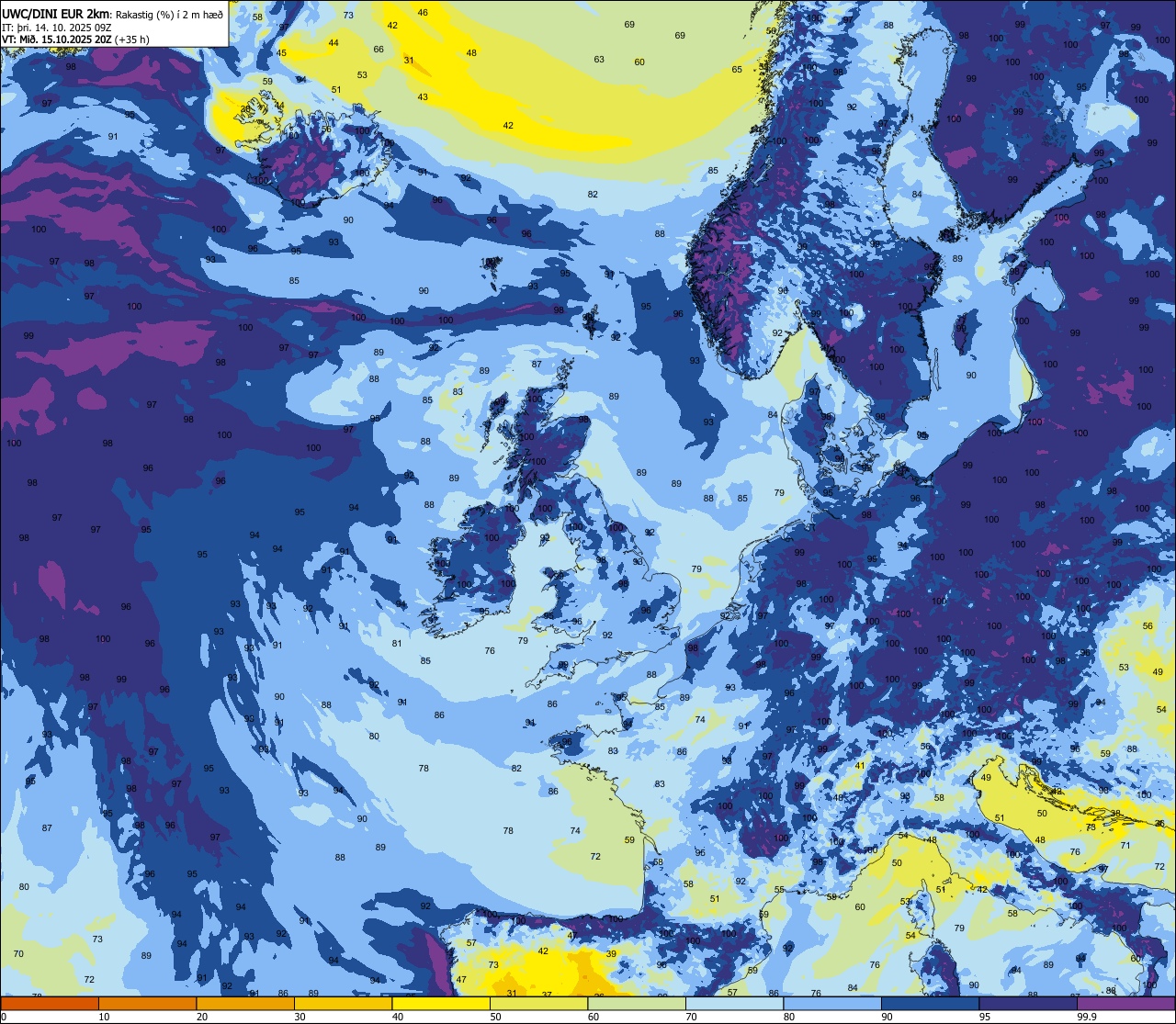Click the humidity value '41' on the map

860,766
